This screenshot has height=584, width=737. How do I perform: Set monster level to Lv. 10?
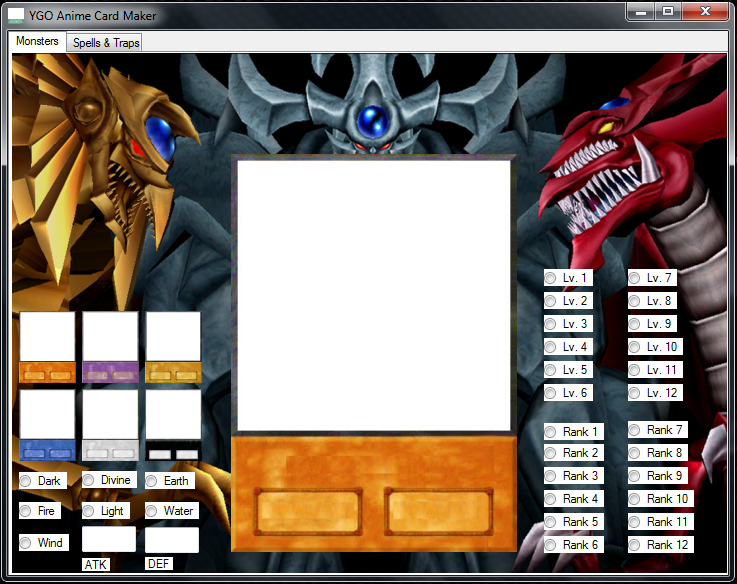click(x=655, y=347)
